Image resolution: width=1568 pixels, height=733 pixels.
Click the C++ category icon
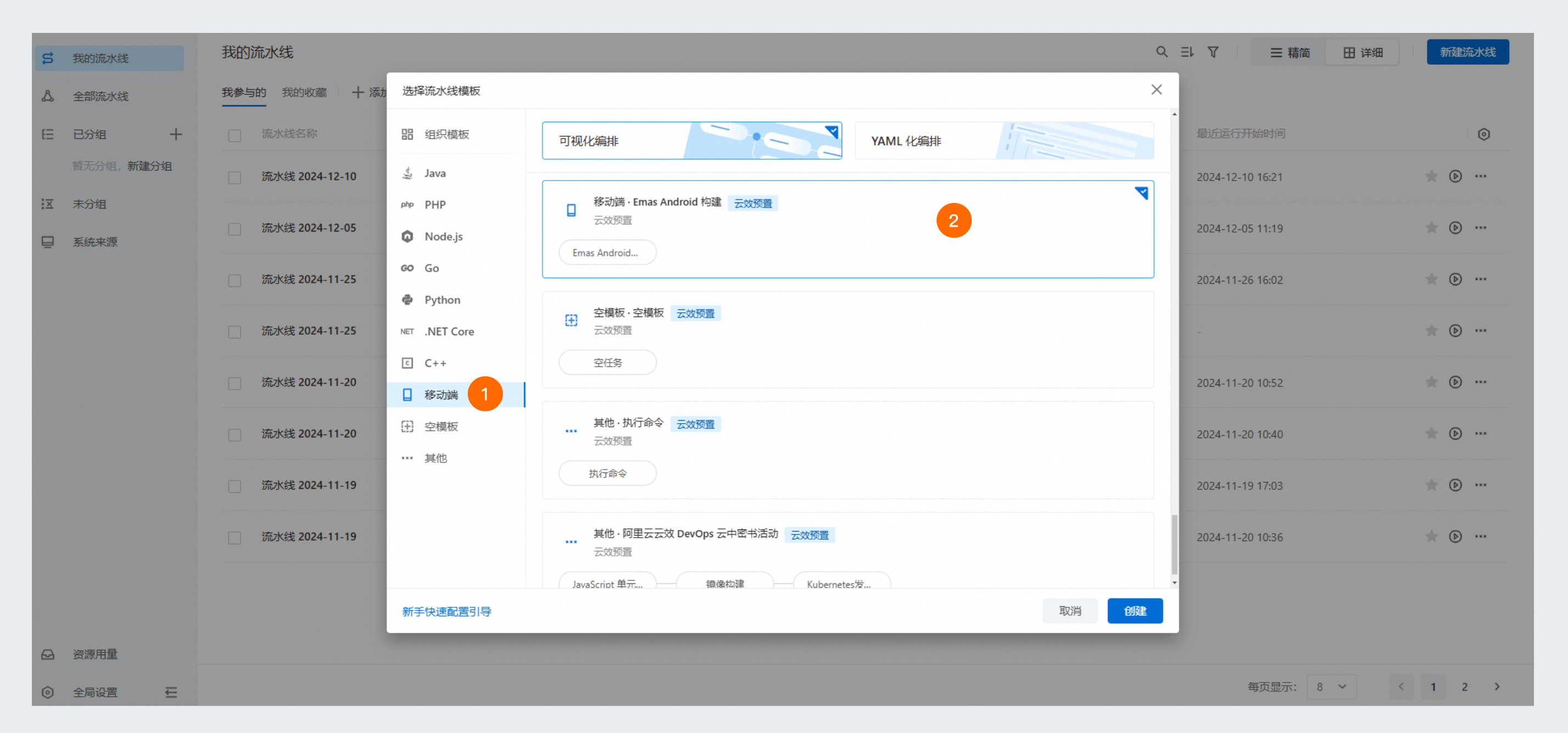pyautogui.click(x=408, y=363)
